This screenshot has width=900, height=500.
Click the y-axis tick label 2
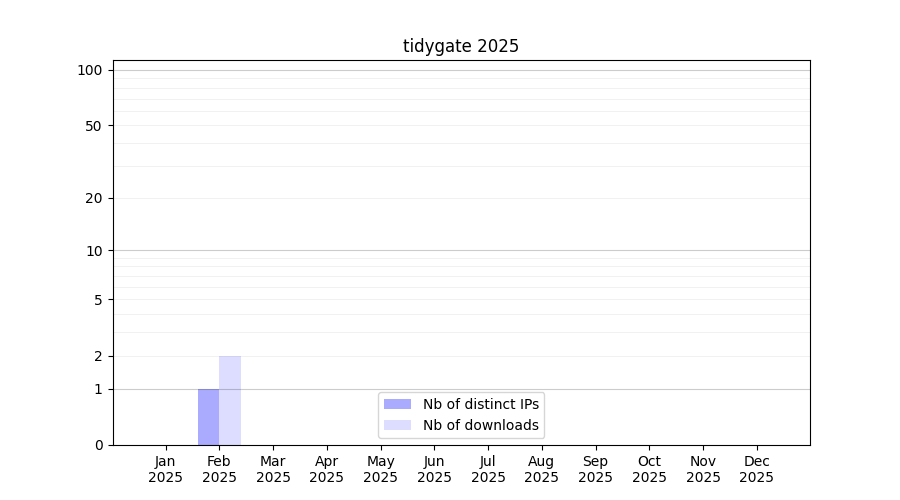pyautogui.click(x=98, y=356)
